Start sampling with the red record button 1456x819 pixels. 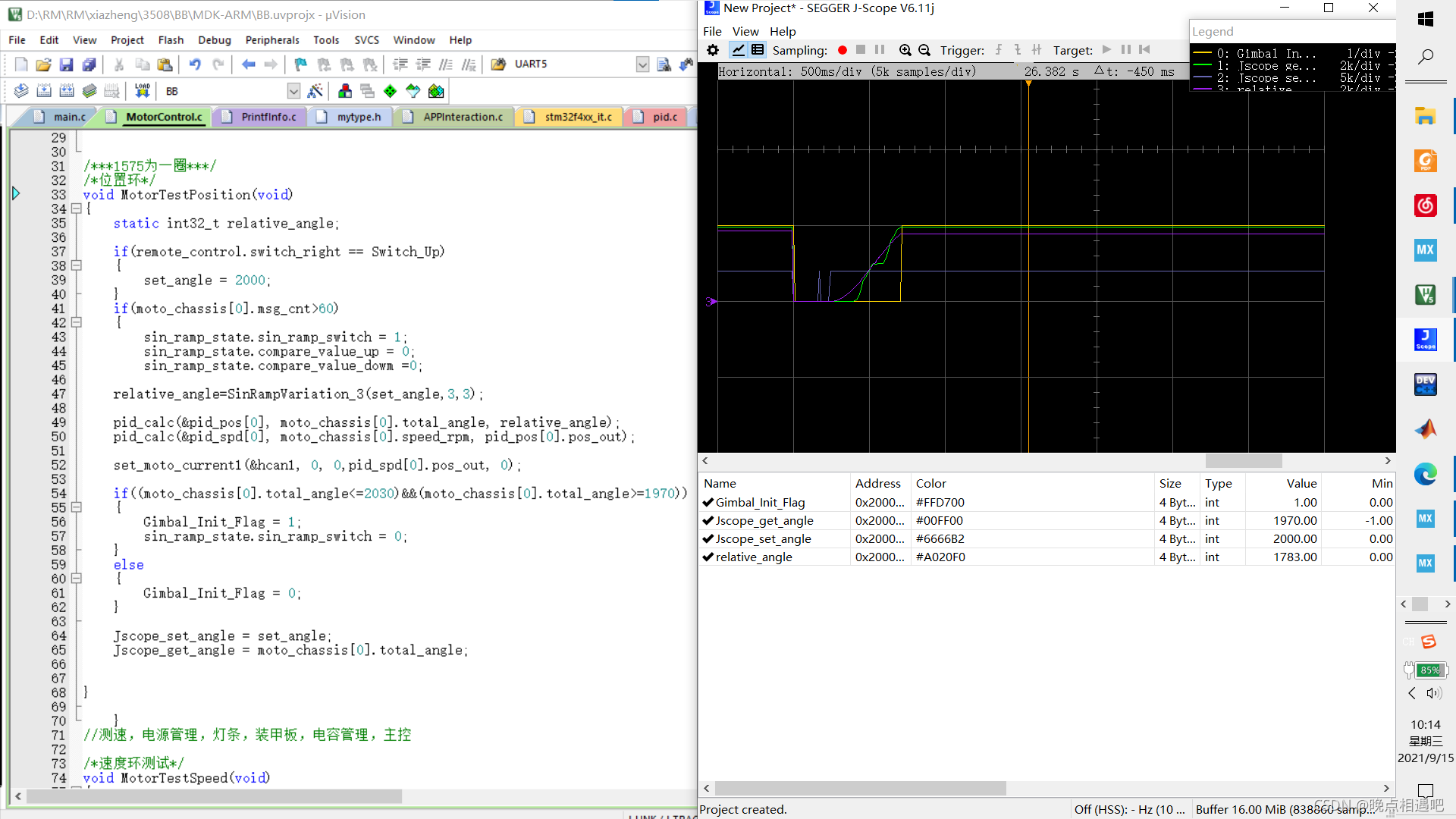pyautogui.click(x=842, y=50)
